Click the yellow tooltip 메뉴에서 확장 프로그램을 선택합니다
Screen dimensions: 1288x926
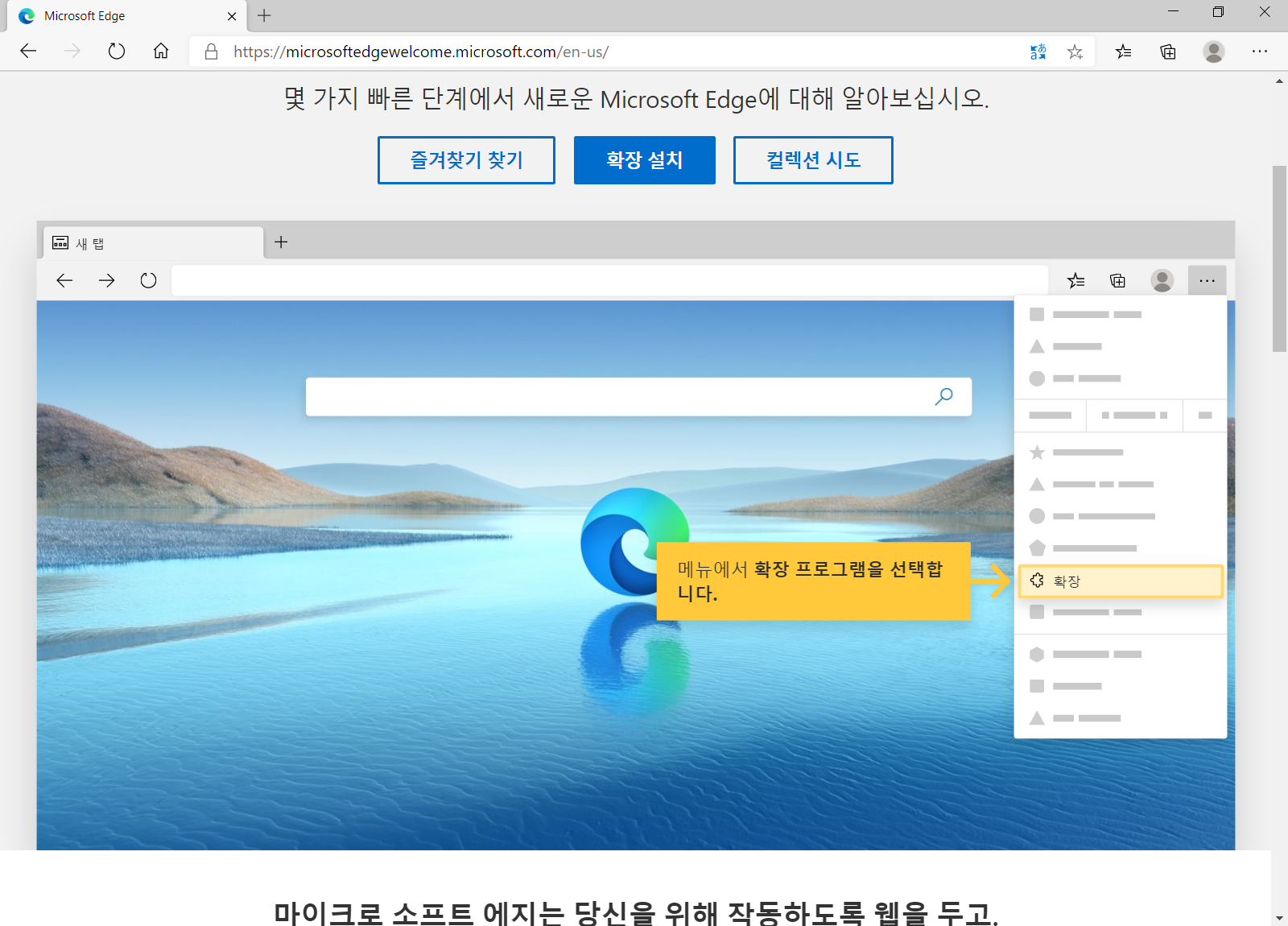click(813, 581)
